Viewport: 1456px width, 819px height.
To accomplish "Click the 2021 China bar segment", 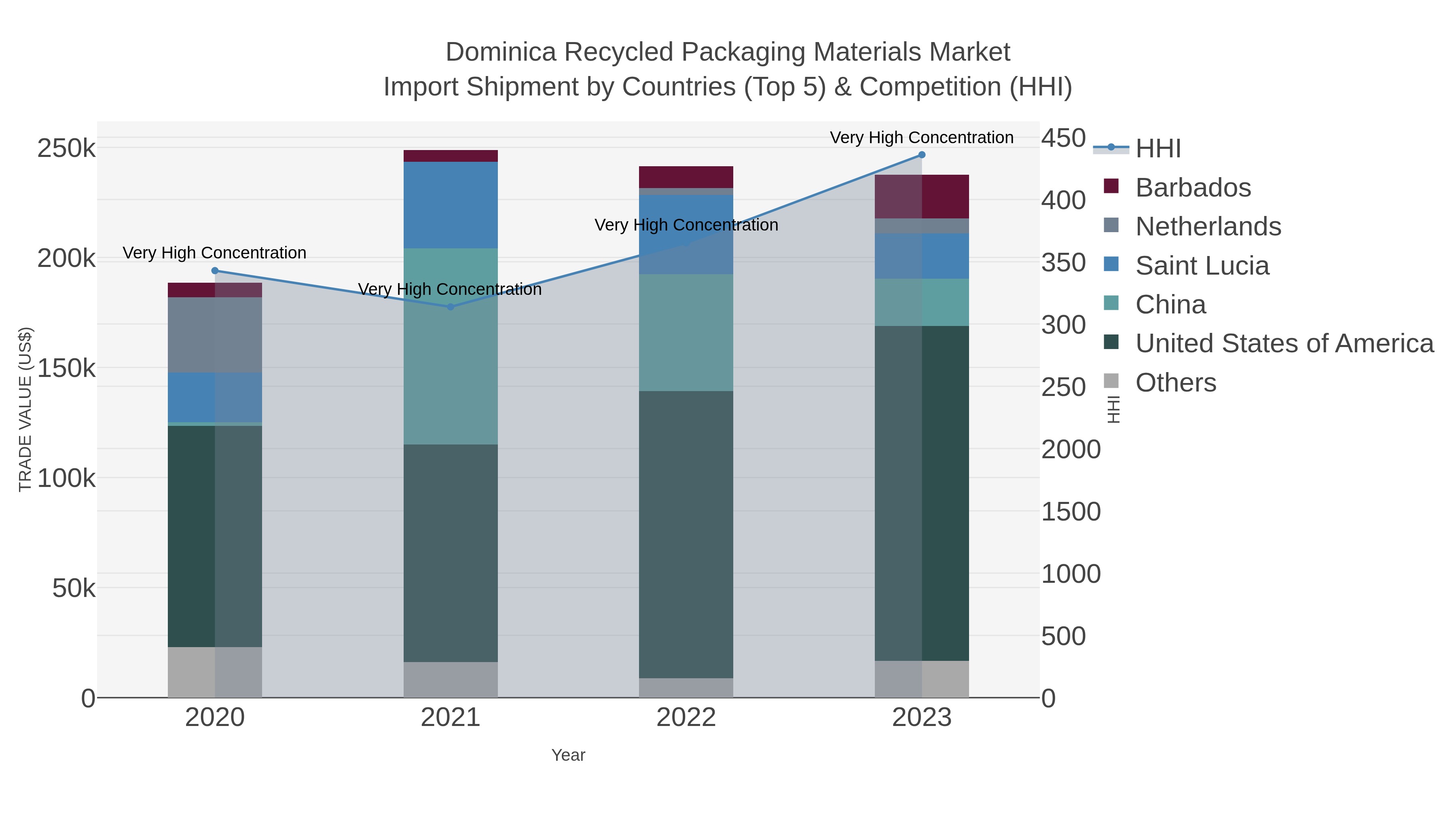I will click(451, 346).
